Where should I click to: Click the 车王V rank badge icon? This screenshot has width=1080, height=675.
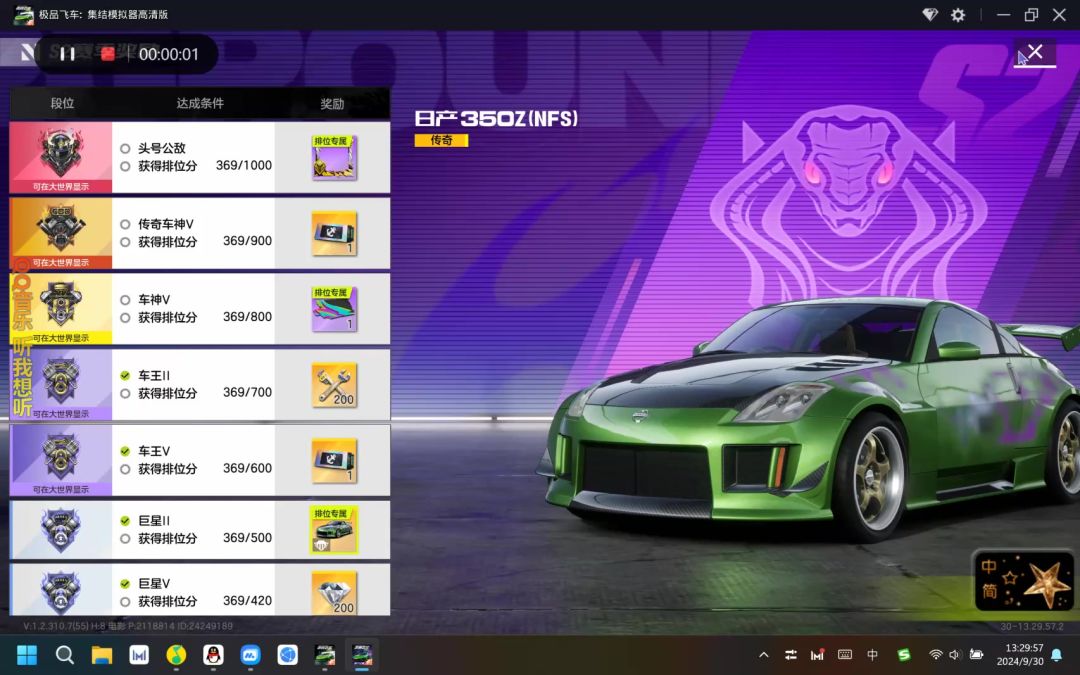pos(61,455)
